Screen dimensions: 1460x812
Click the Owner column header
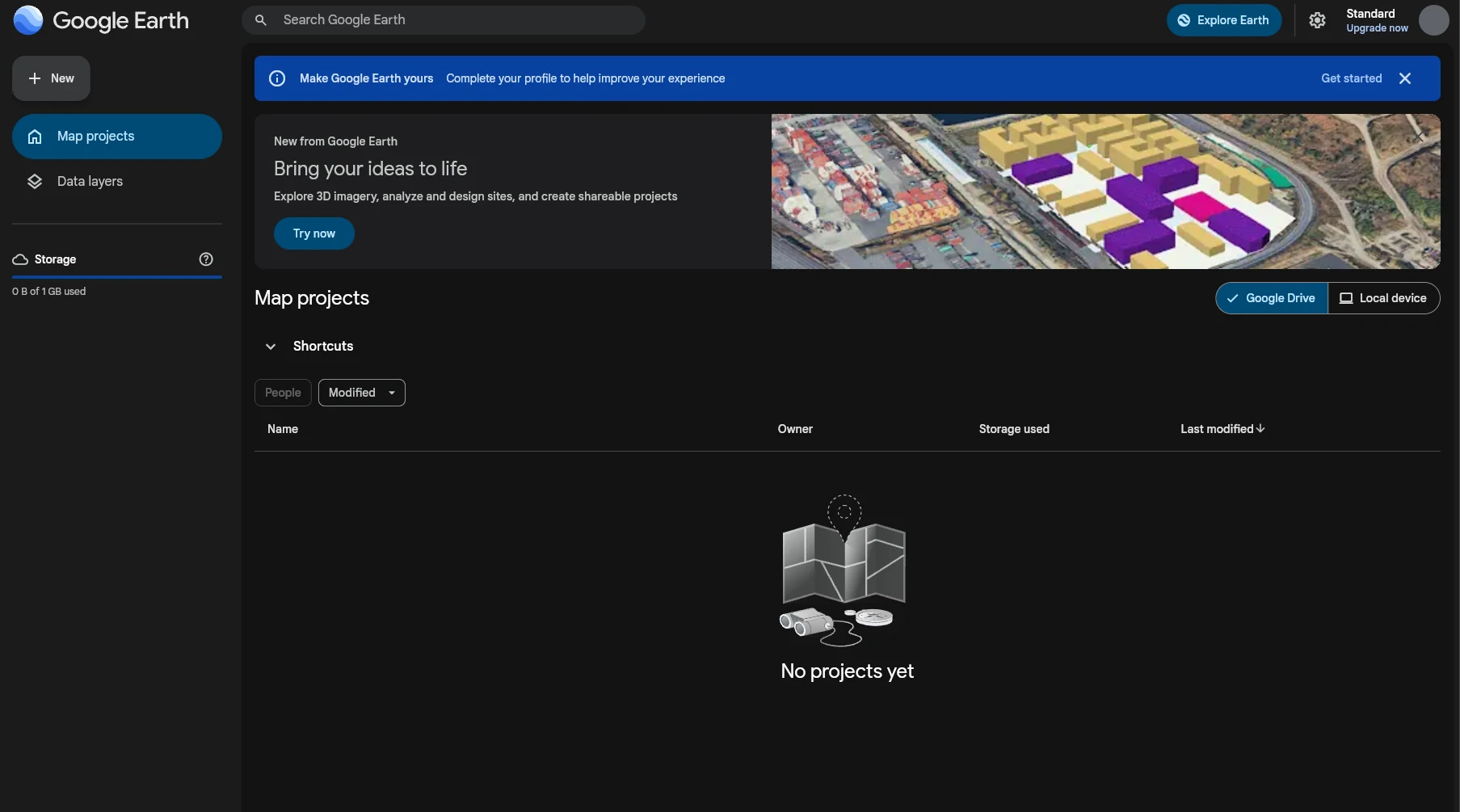[795, 429]
